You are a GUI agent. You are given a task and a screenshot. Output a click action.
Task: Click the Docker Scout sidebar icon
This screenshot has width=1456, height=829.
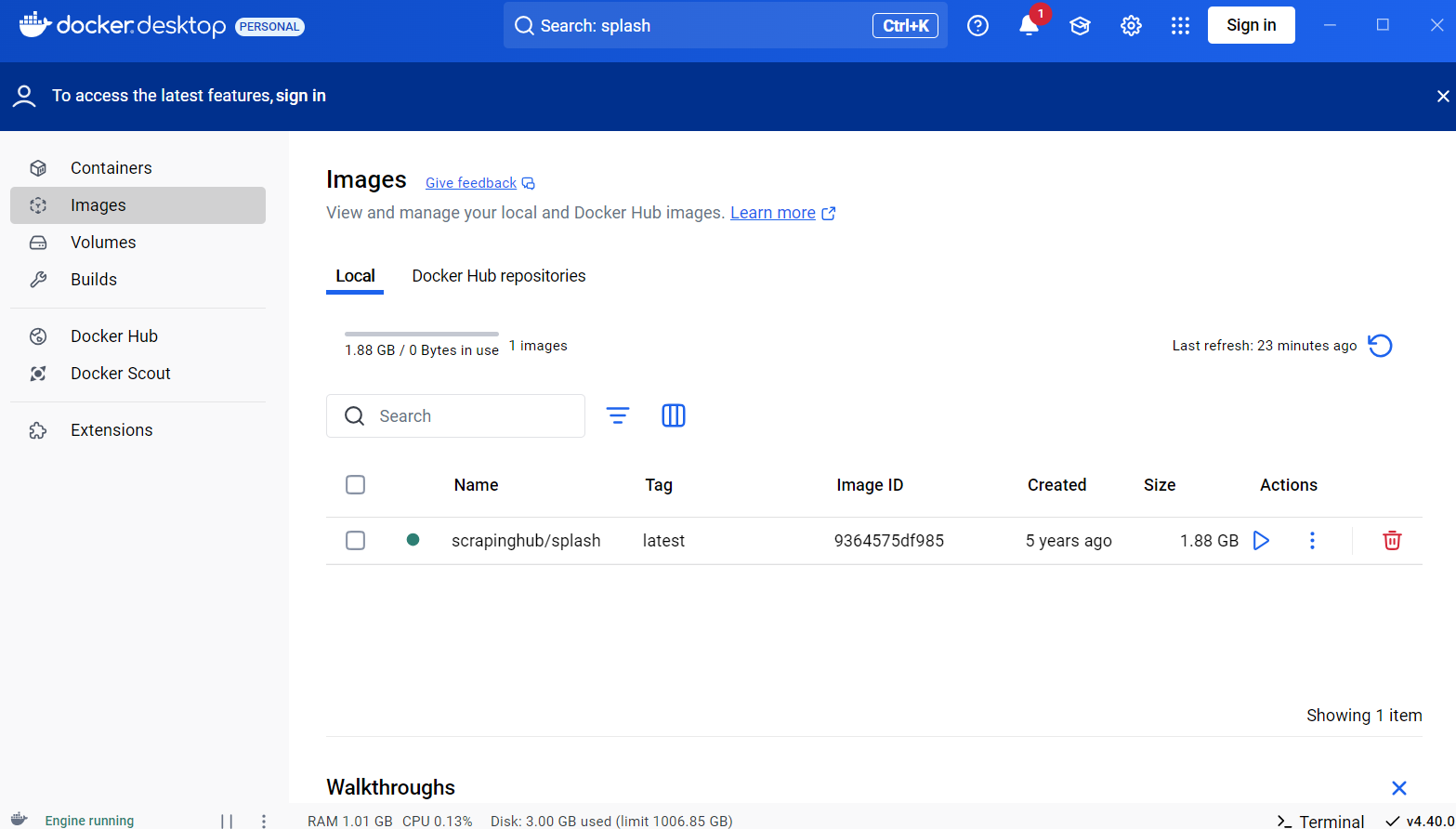[38, 374]
